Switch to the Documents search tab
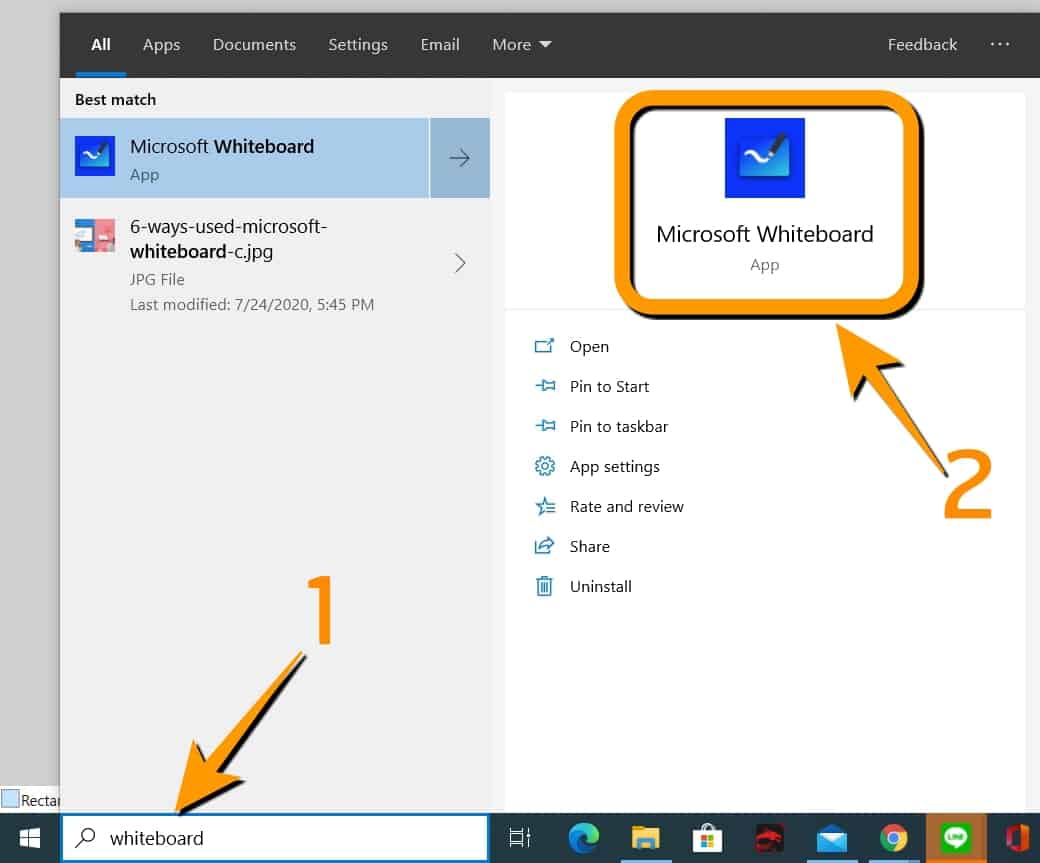Viewport: 1040px width, 863px height. pos(254,45)
